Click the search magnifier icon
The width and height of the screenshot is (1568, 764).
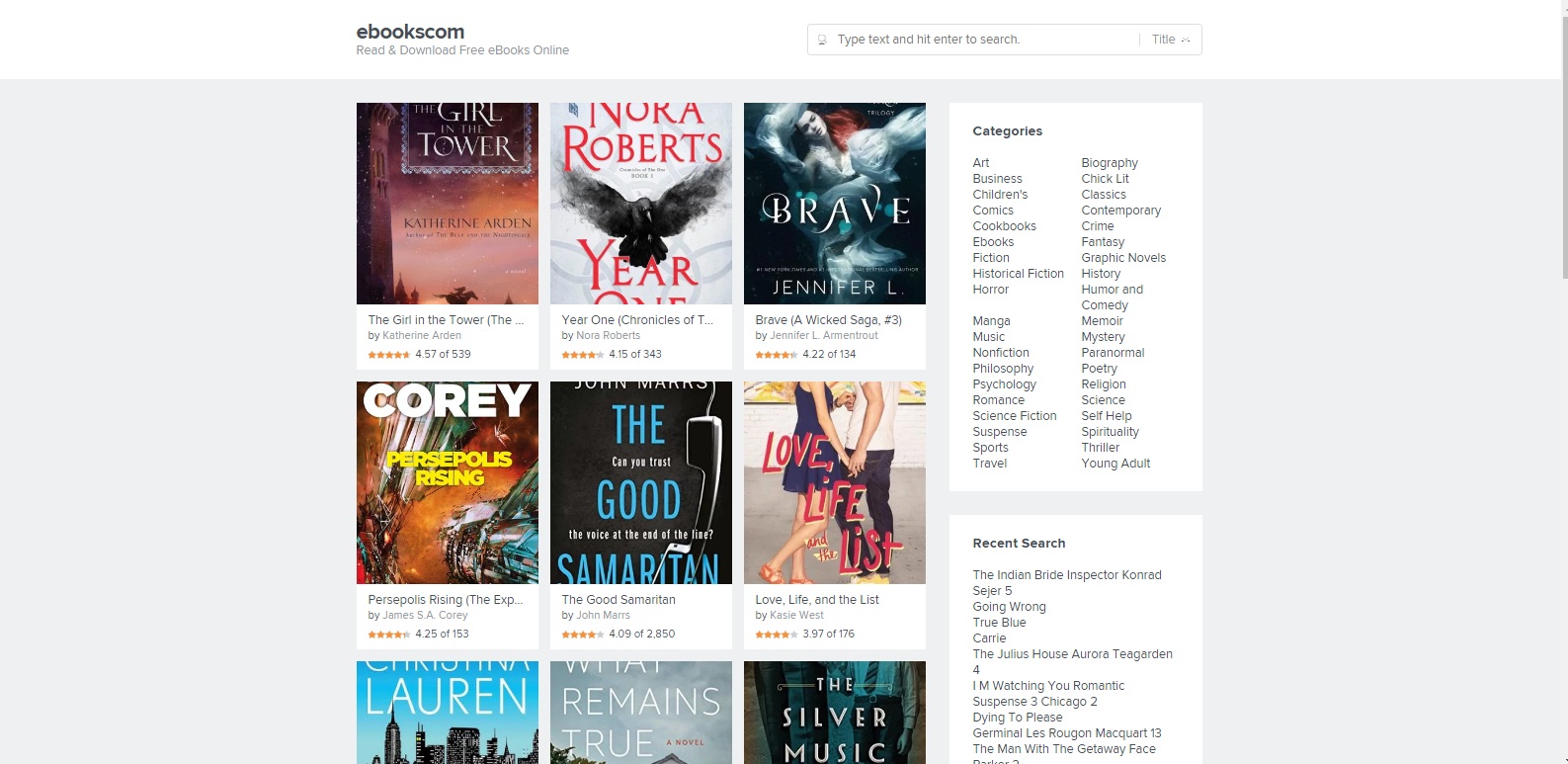(x=822, y=40)
